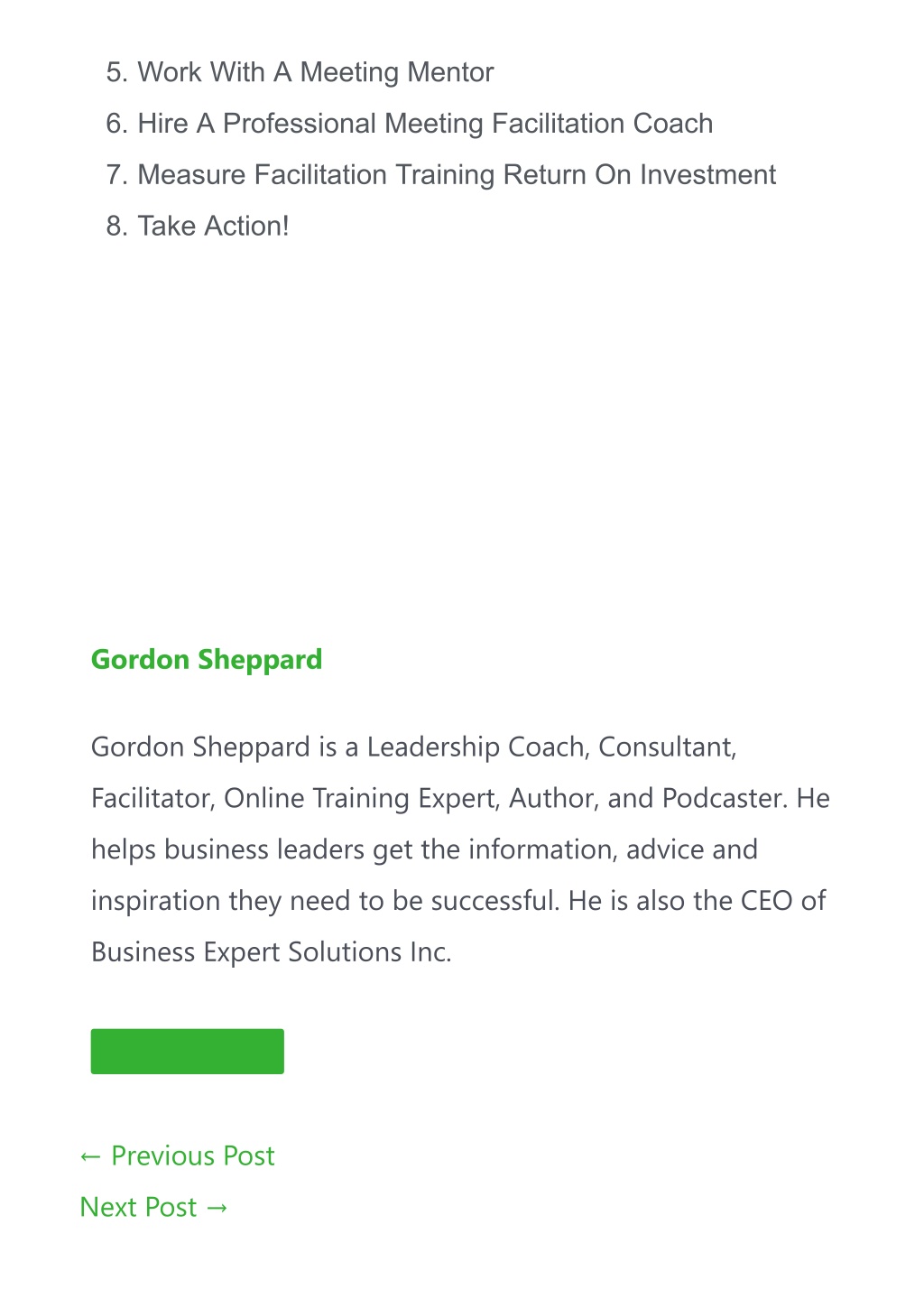The width and height of the screenshot is (924, 1308).
Task: Select the Take Action! list item
Action: tap(213, 226)
